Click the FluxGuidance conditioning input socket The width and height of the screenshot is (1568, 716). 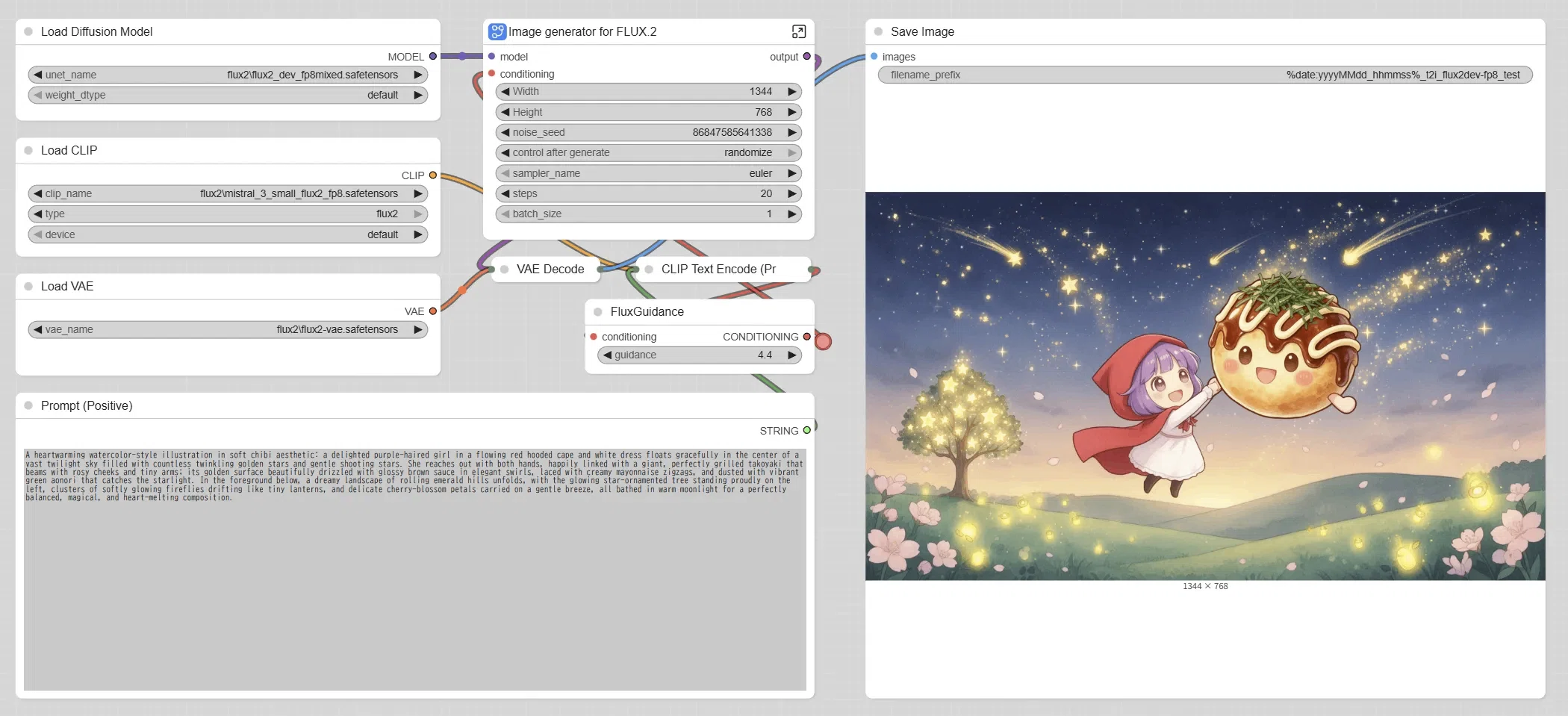click(x=594, y=337)
